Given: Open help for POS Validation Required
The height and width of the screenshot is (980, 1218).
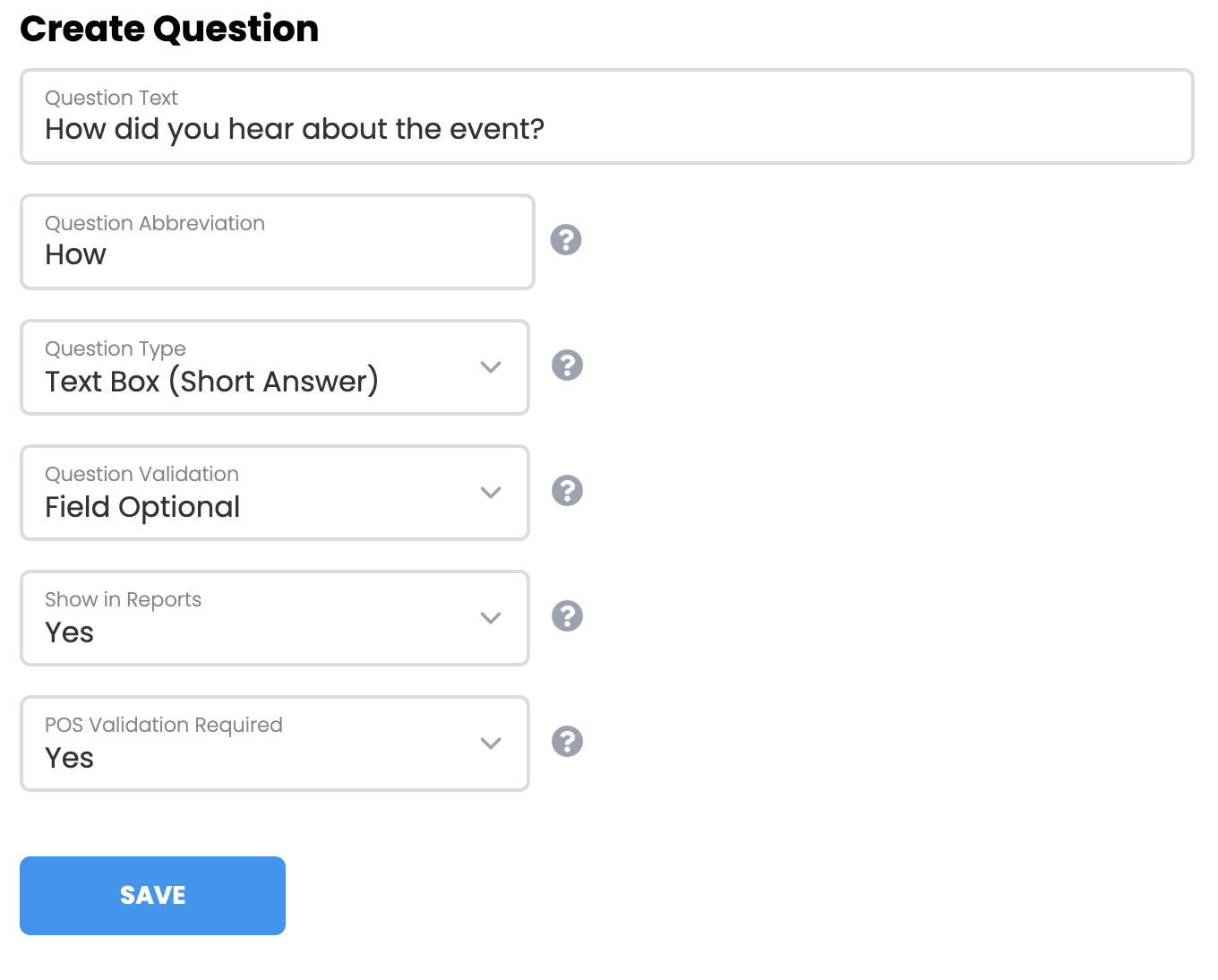Looking at the screenshot, I should pos(567,742).
